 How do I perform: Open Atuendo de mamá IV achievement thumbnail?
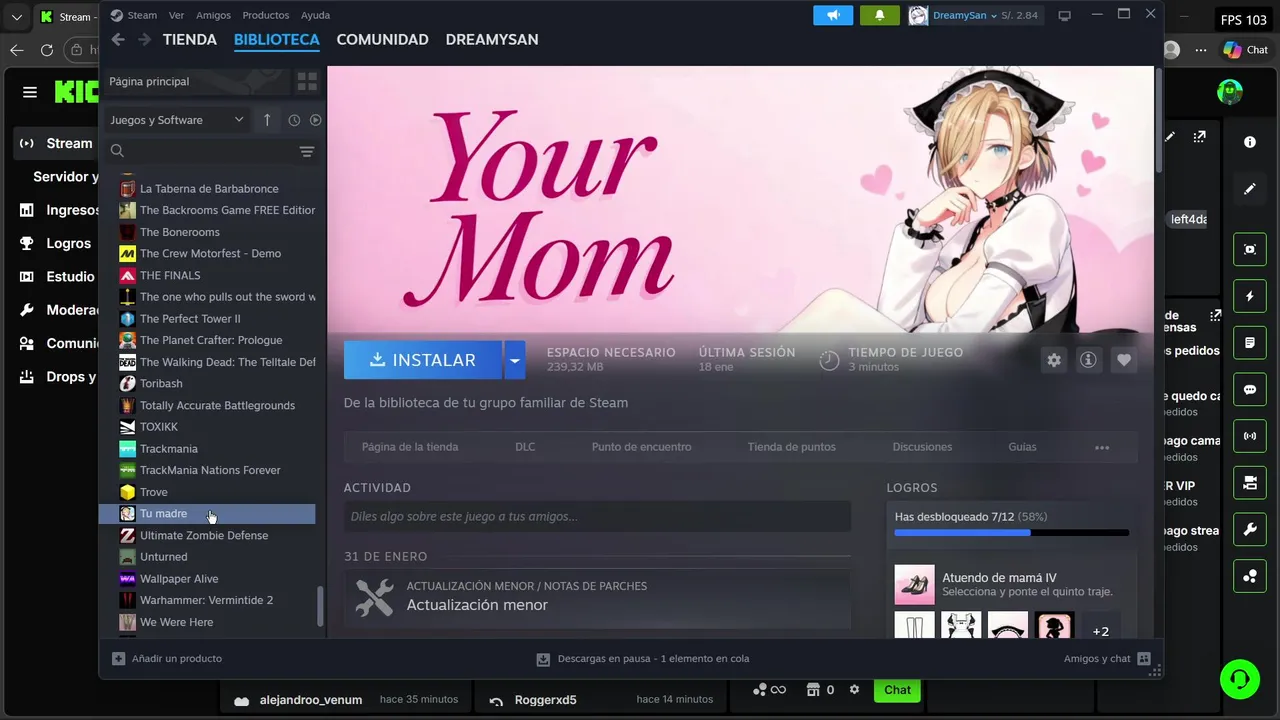click(x=914, y=585)
